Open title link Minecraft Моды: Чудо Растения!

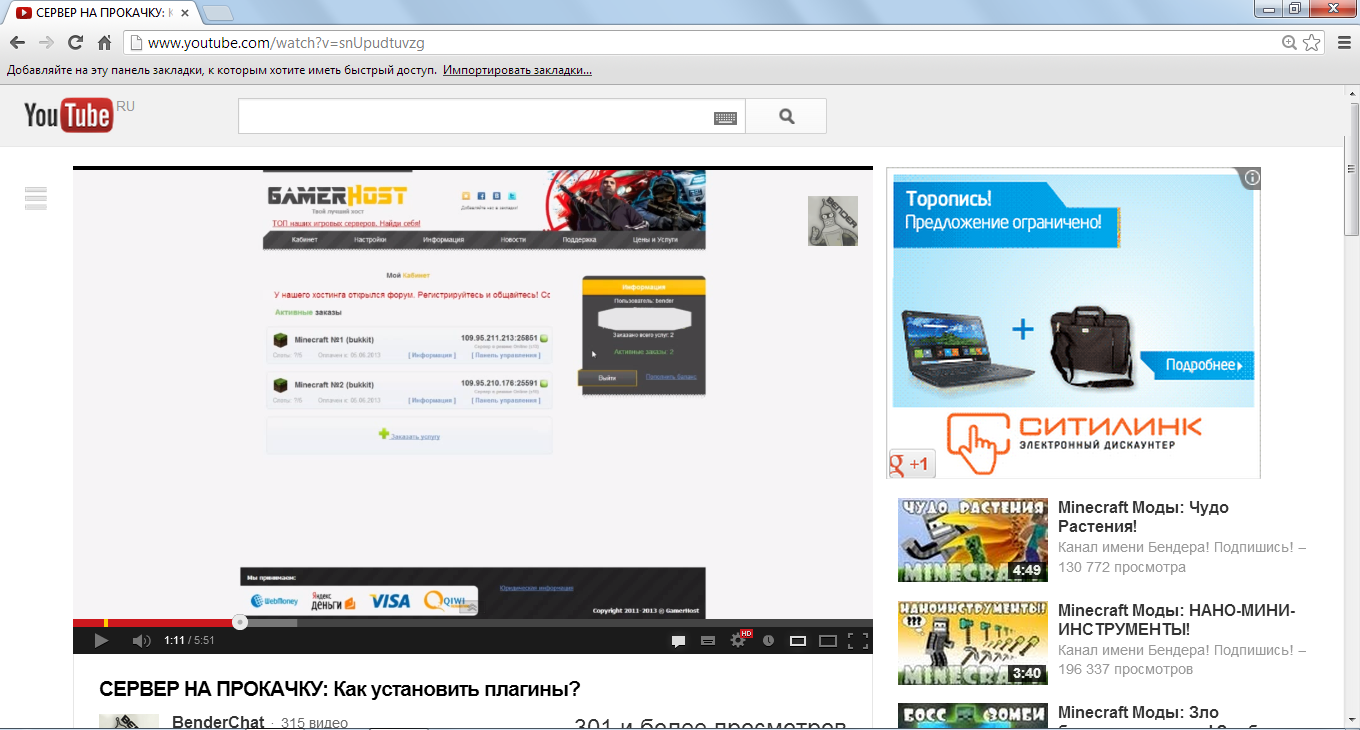pyautogui.click(x=1143, y=517)
